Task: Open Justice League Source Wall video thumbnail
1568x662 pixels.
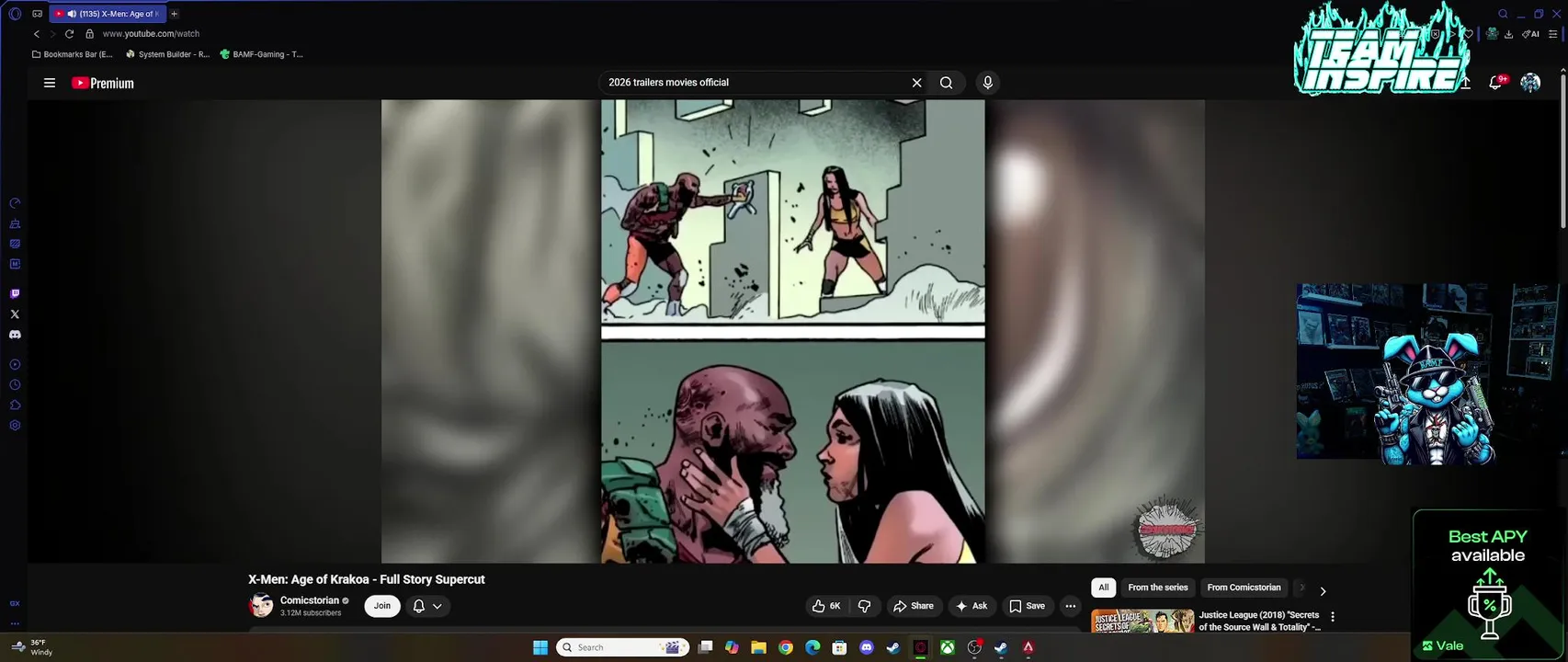Action: (1142, 621)
